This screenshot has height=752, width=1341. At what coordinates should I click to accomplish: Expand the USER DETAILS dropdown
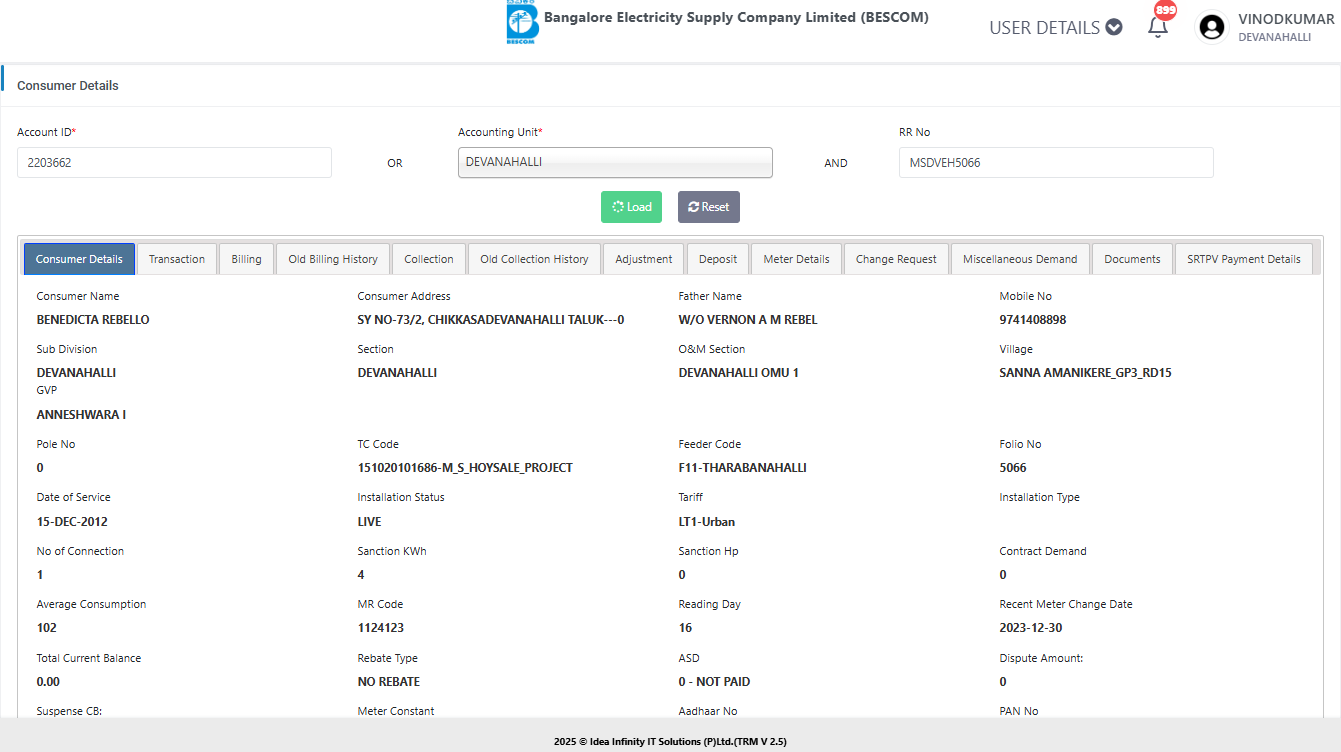click(x=1055, y=28)
